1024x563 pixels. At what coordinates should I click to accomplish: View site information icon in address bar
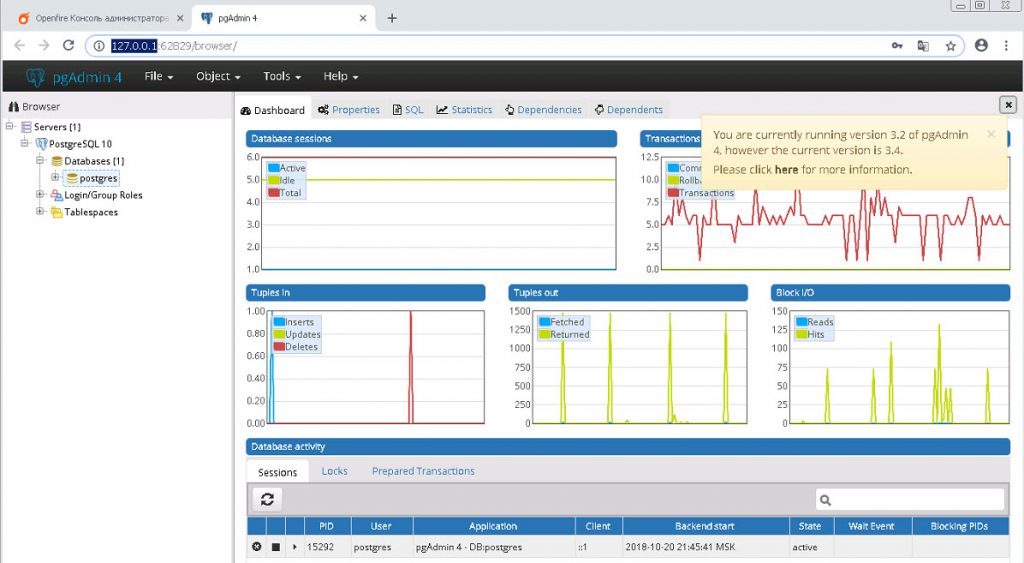99,46
